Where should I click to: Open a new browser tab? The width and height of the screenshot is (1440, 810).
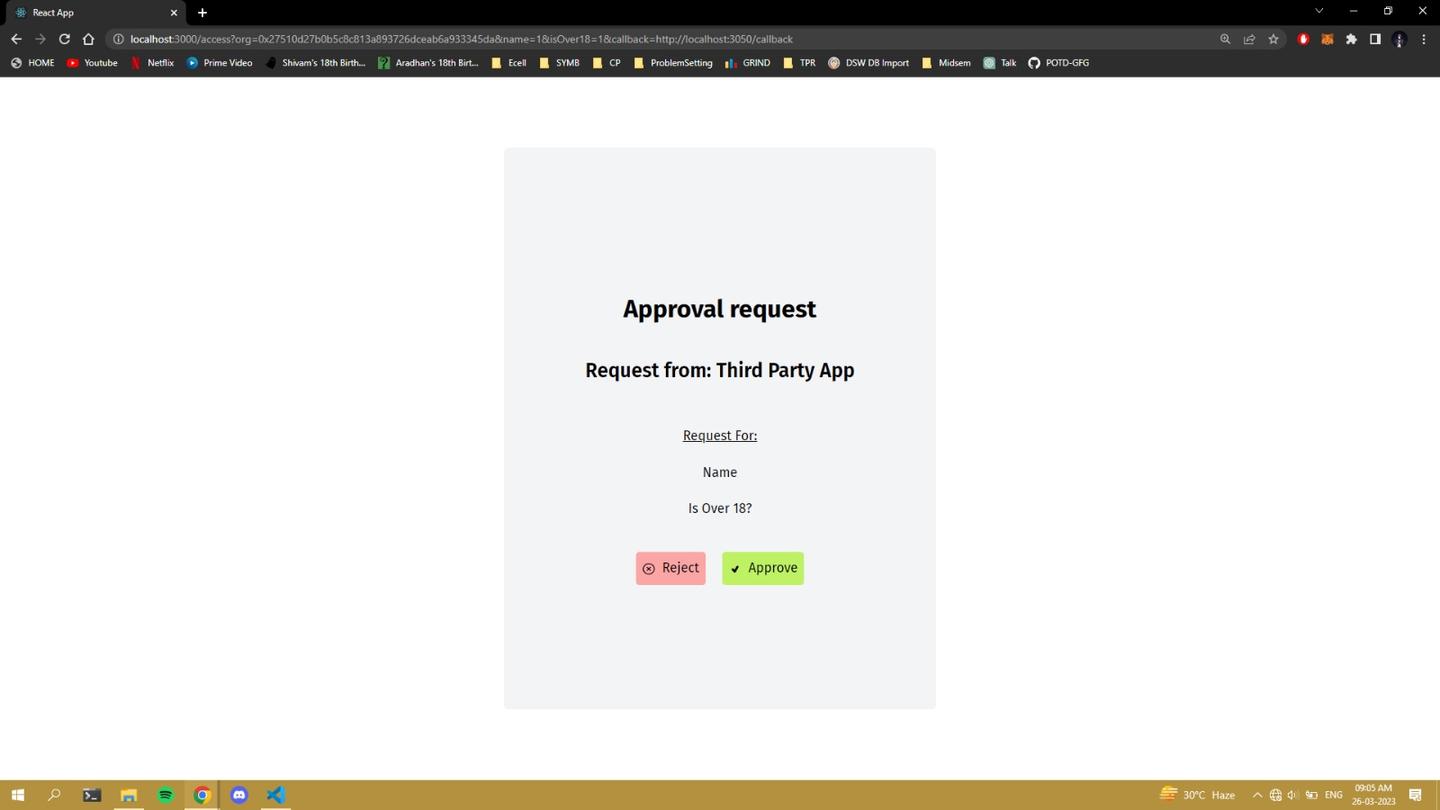tap(202, 12)
